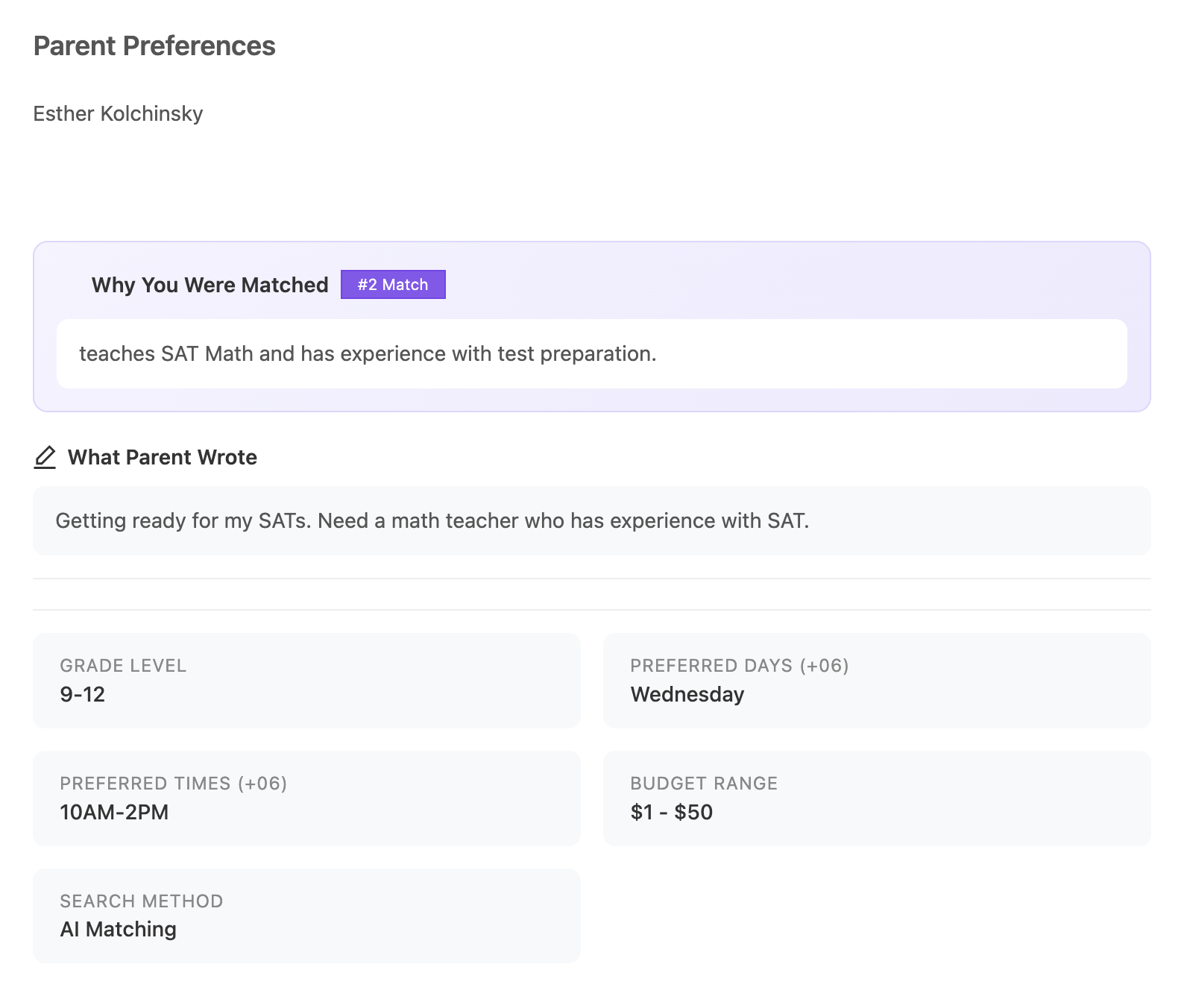The width and height of the screenshot is (1187, 1008).
Task: Select the 10AM-2PM time value
Action: (114, 812)
